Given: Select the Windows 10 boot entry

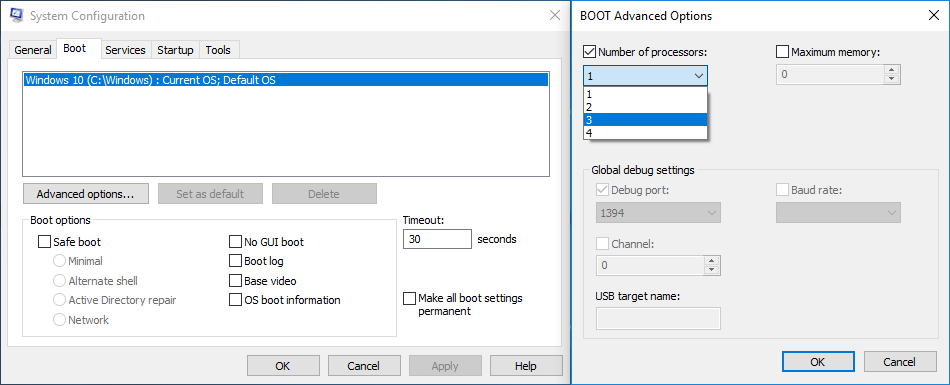Looking at the screenshot, I should [x=286, y=79].
